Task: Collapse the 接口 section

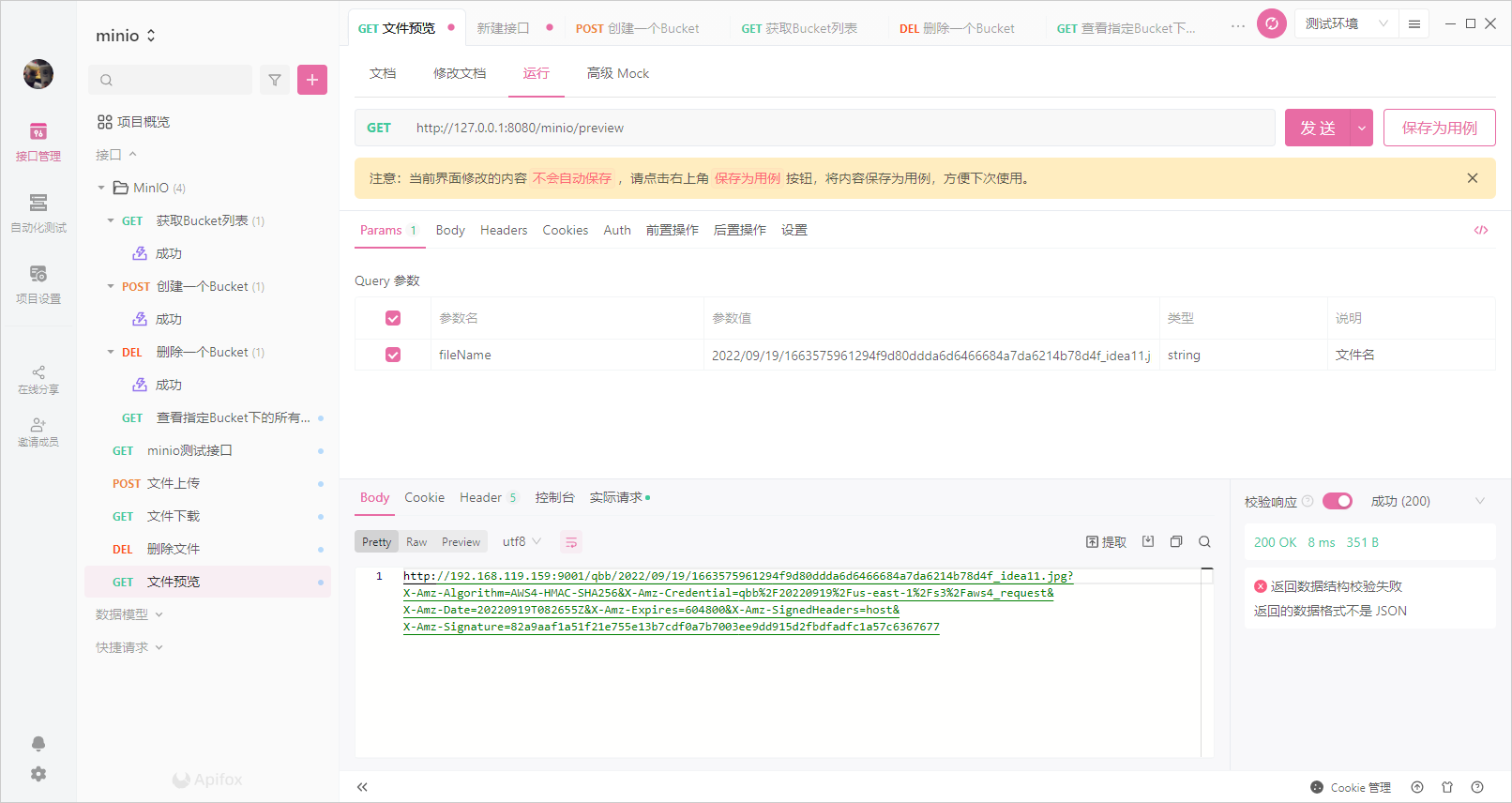Action: (116, 155)
